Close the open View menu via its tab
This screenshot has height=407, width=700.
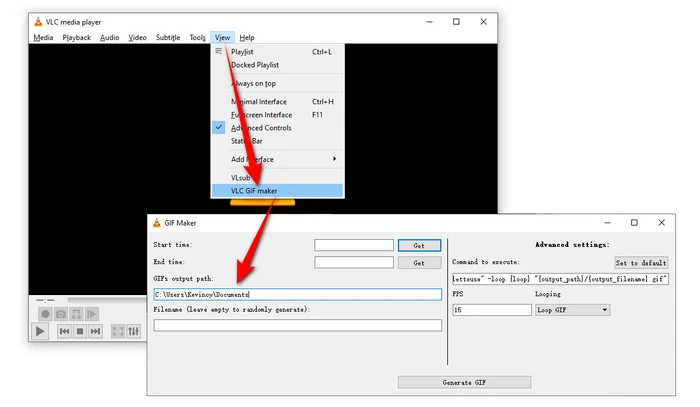pyautogui.click(x=222, y=37)
